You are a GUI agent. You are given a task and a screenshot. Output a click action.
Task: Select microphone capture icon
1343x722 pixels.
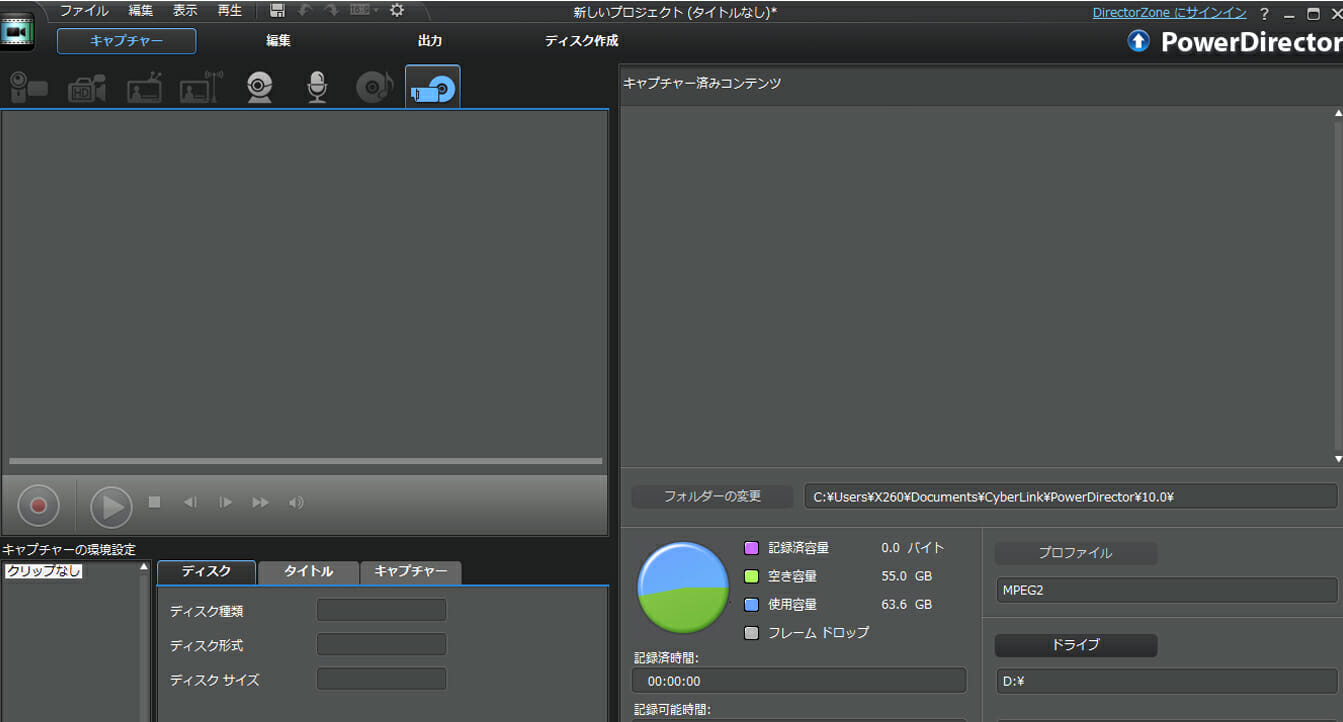(317, 88)
